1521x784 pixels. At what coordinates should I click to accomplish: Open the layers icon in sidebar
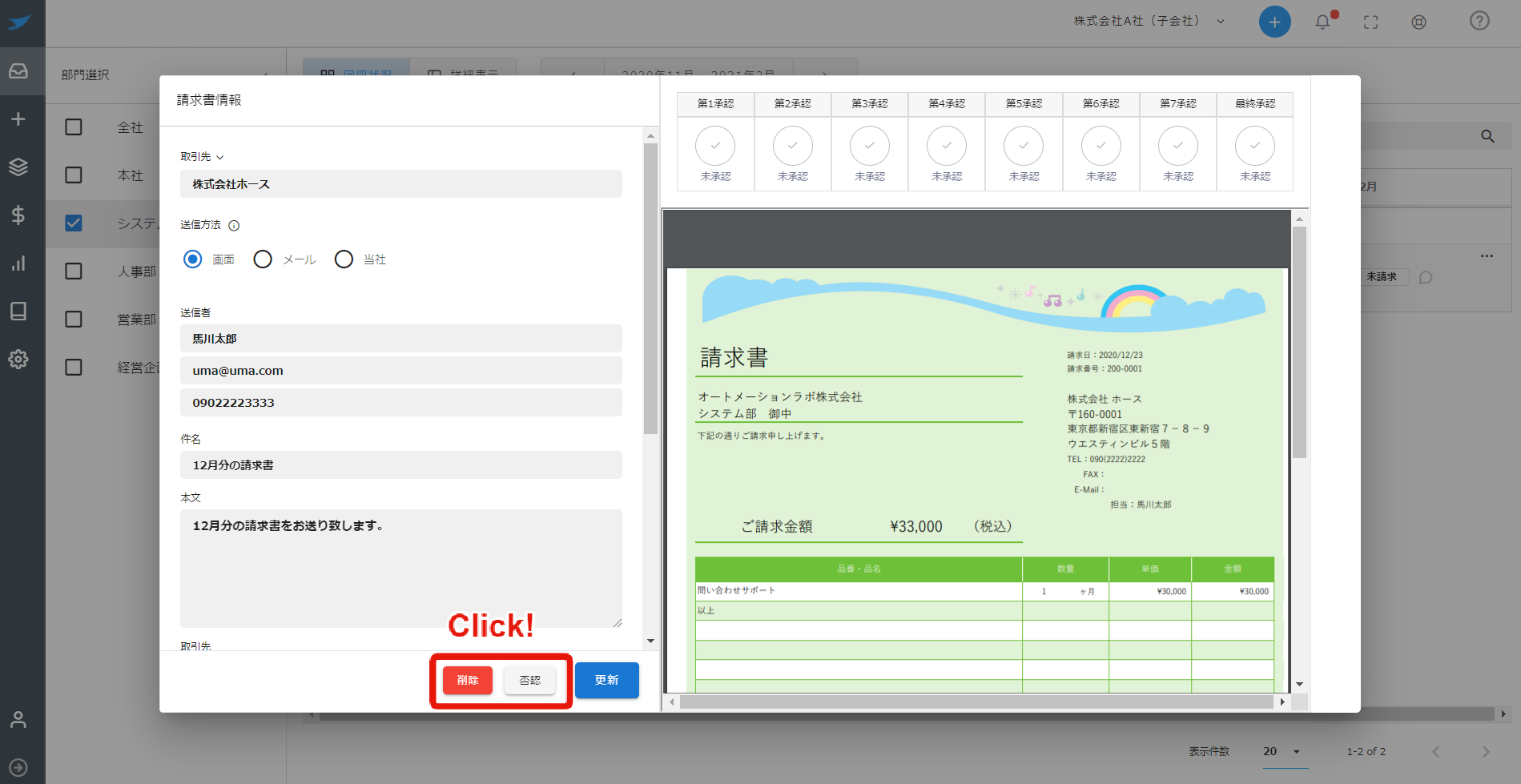[18, 167]
